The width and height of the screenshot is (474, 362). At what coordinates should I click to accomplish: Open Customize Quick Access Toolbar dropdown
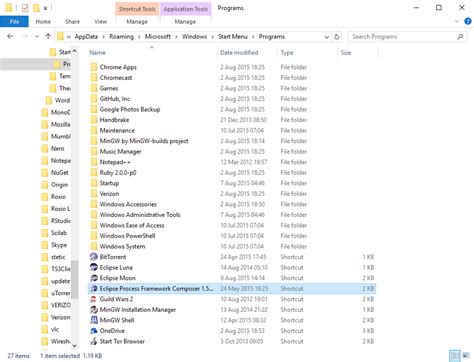click(x=45, y=8)
